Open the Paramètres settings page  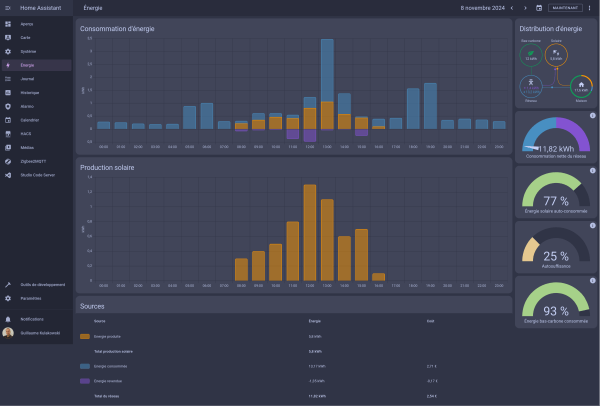[29, 298]
